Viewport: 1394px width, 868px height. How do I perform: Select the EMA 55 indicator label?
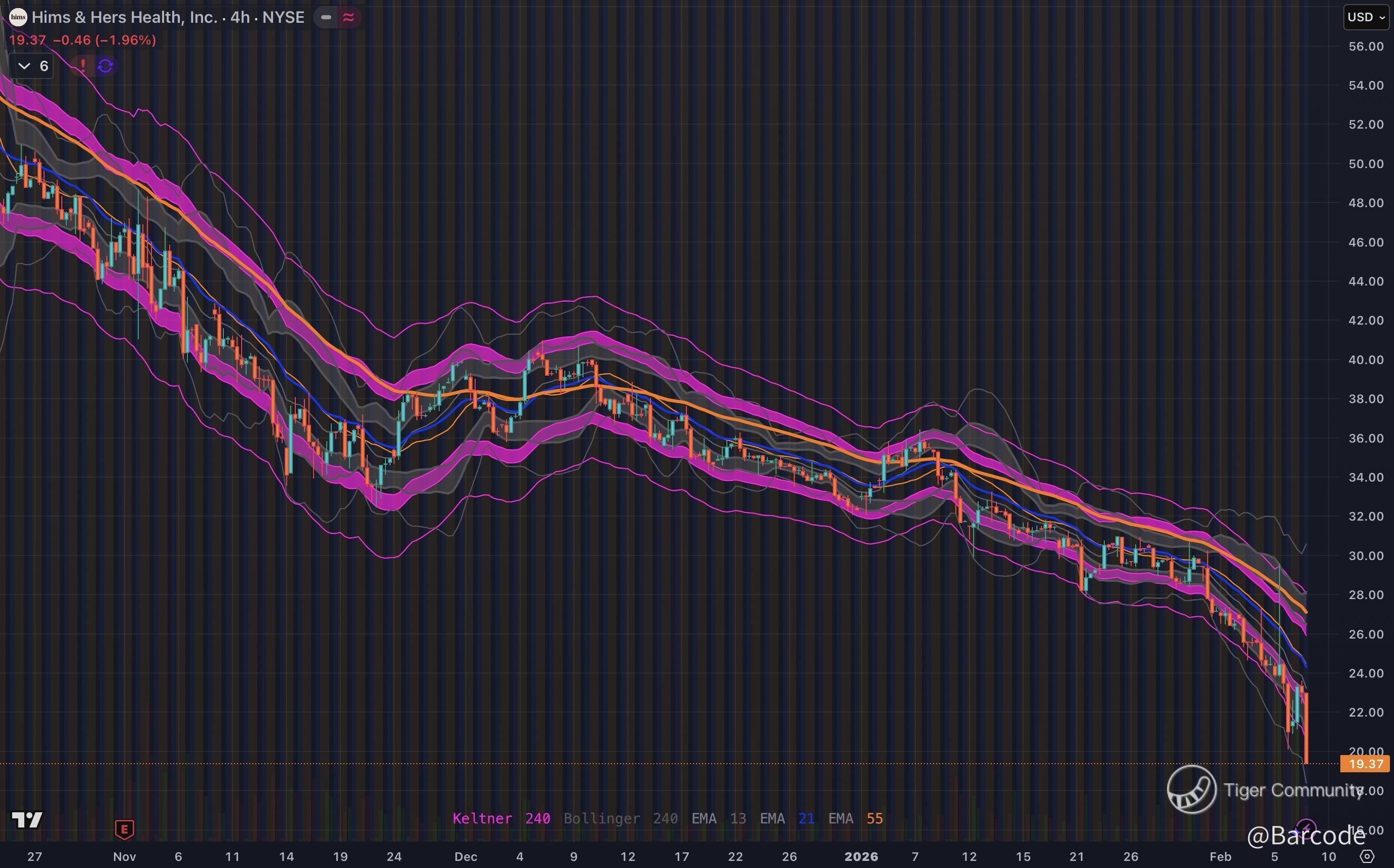coord(855,819)
